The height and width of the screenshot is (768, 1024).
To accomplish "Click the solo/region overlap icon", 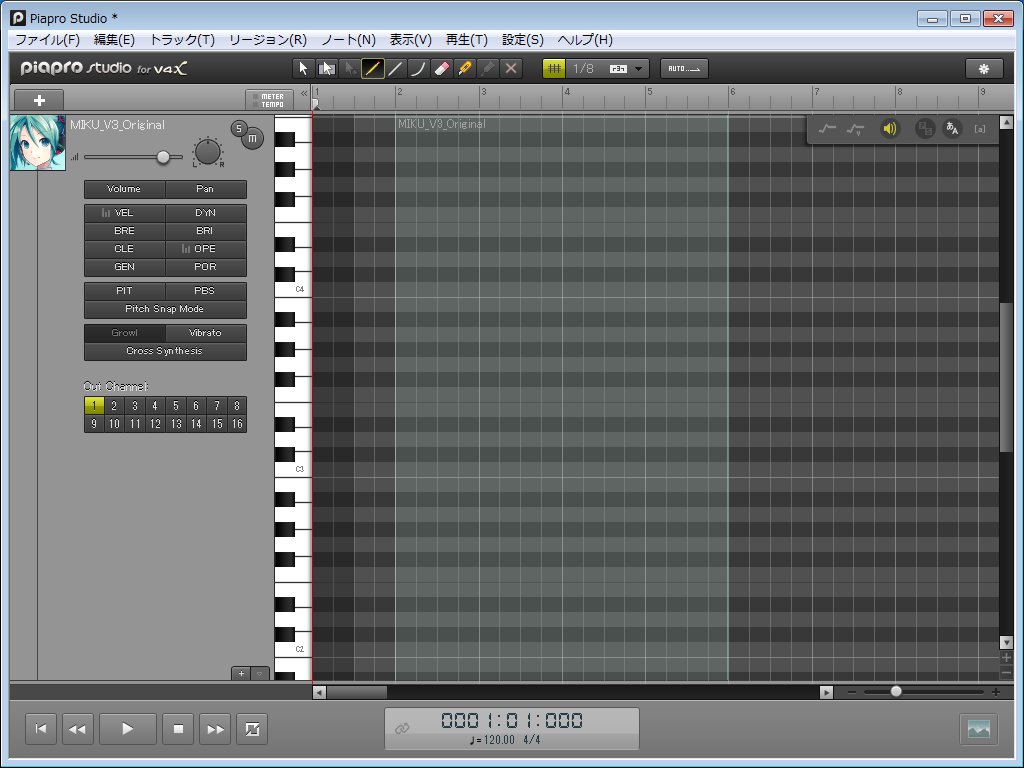I will (925, 129).
